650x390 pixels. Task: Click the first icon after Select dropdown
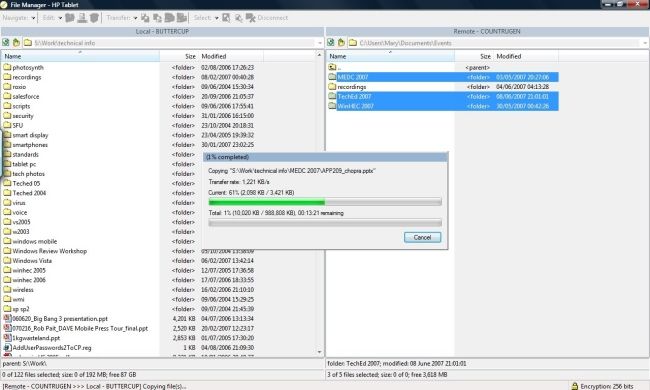[x=226, y=18]
